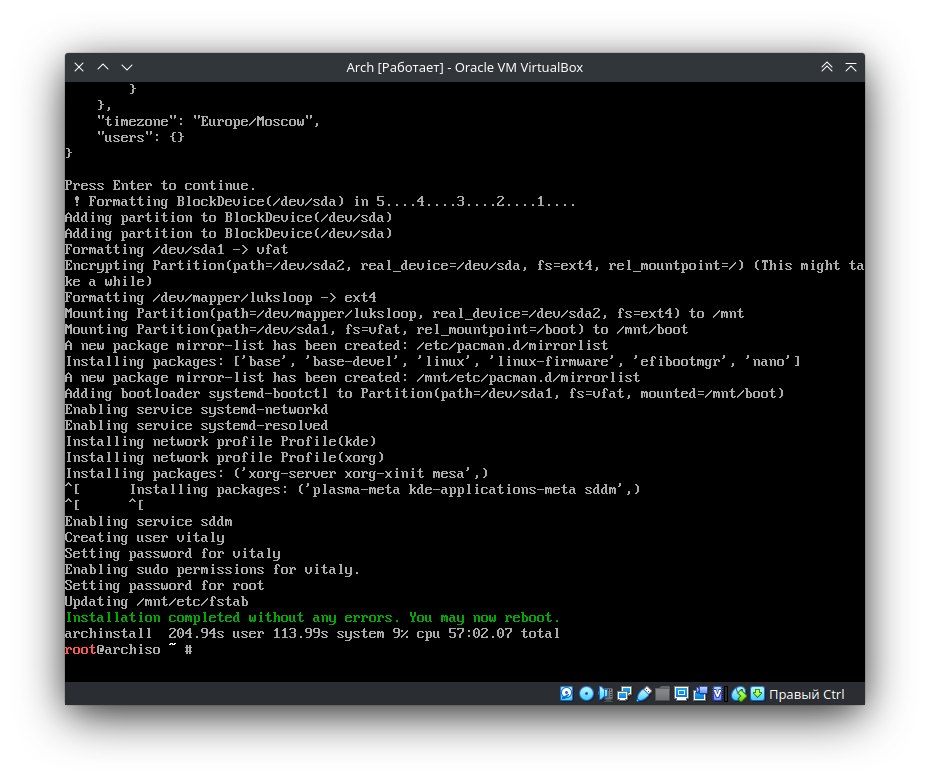Click the green arrow keyboard capture icon
The image size is (930, 782).
tap(757, 694)
